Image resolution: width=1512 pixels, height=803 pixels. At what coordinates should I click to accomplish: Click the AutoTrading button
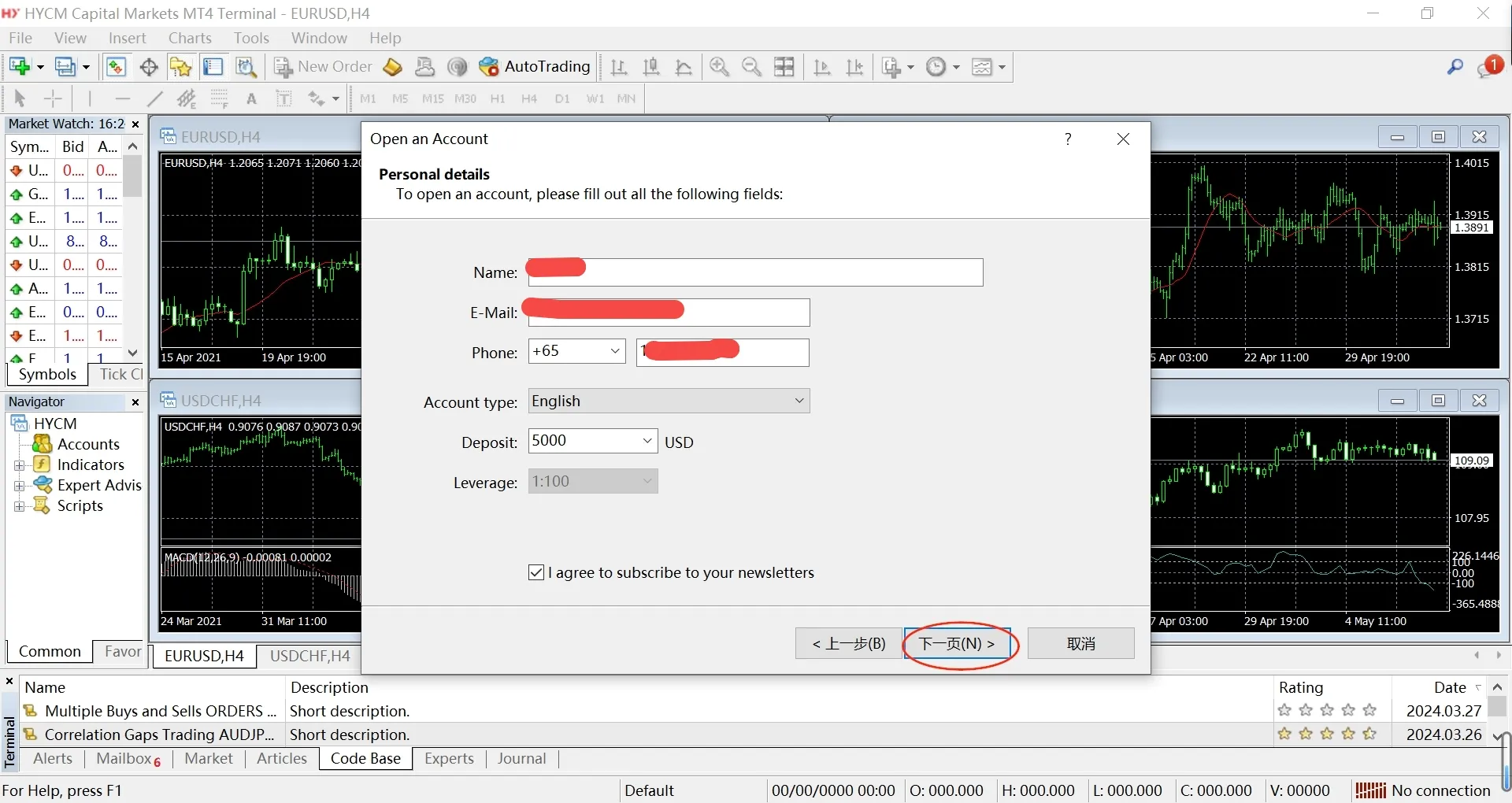pos(535,67)
